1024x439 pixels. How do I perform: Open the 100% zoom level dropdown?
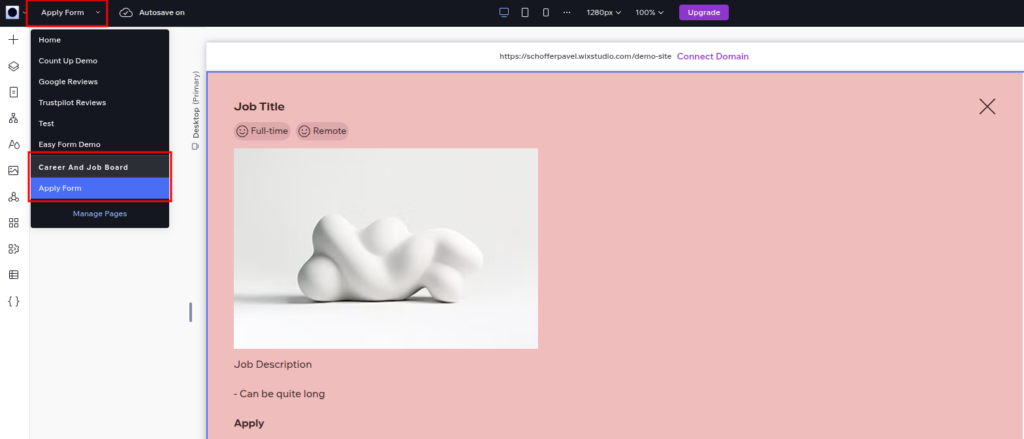pyautogui.click(x=651, y=12)
